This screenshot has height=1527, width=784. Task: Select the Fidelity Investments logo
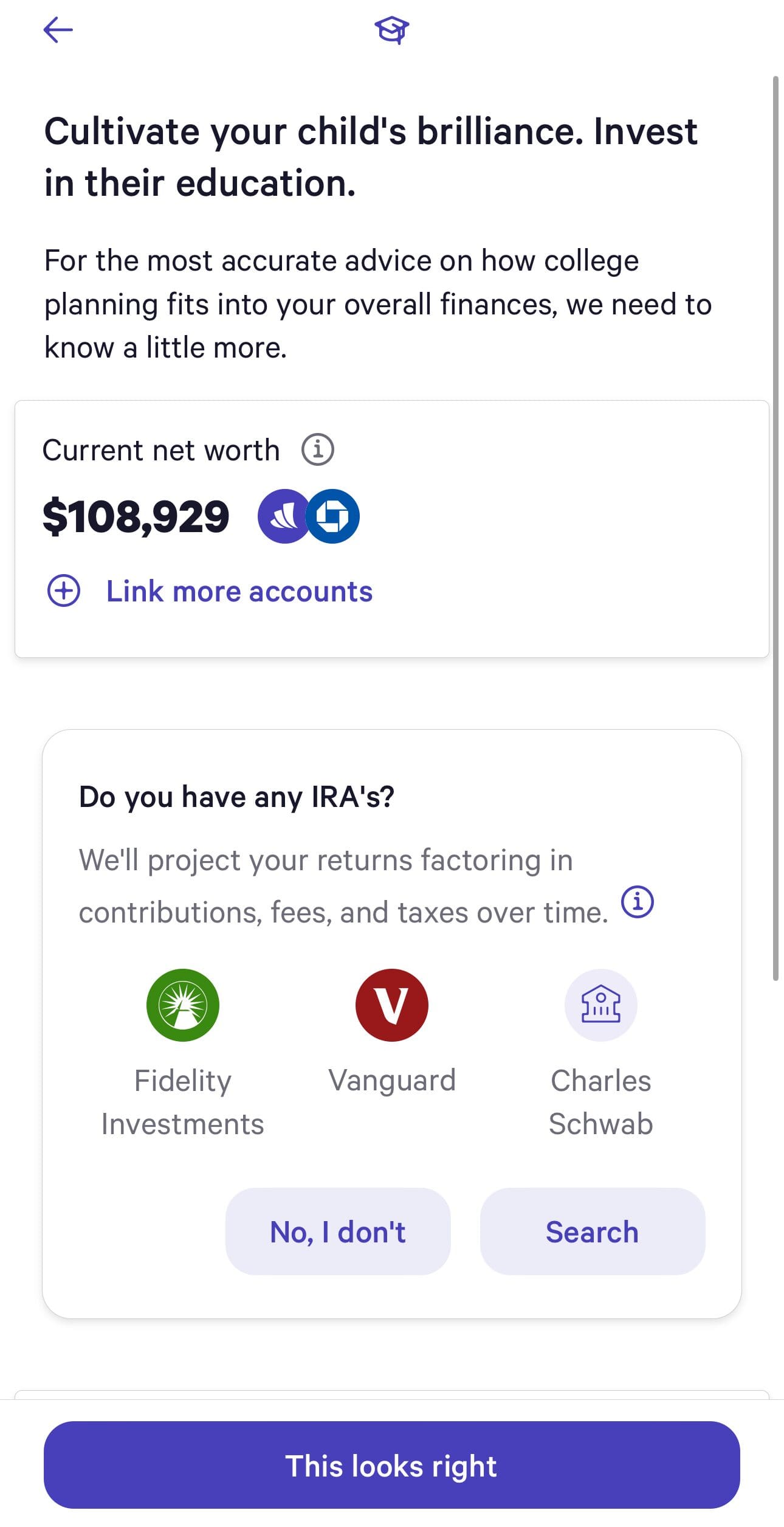(x=183, y=1005)
